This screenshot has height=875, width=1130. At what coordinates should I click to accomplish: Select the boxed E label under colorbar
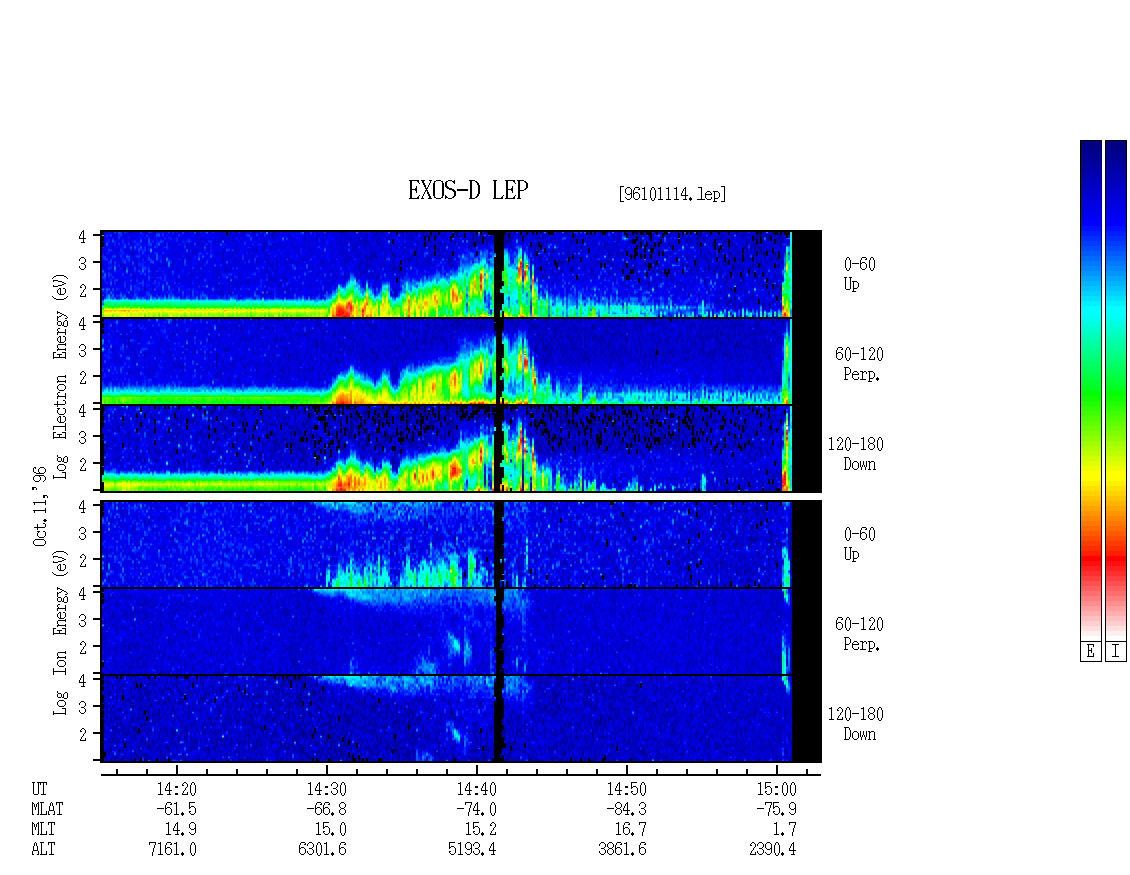point(1090,652)
